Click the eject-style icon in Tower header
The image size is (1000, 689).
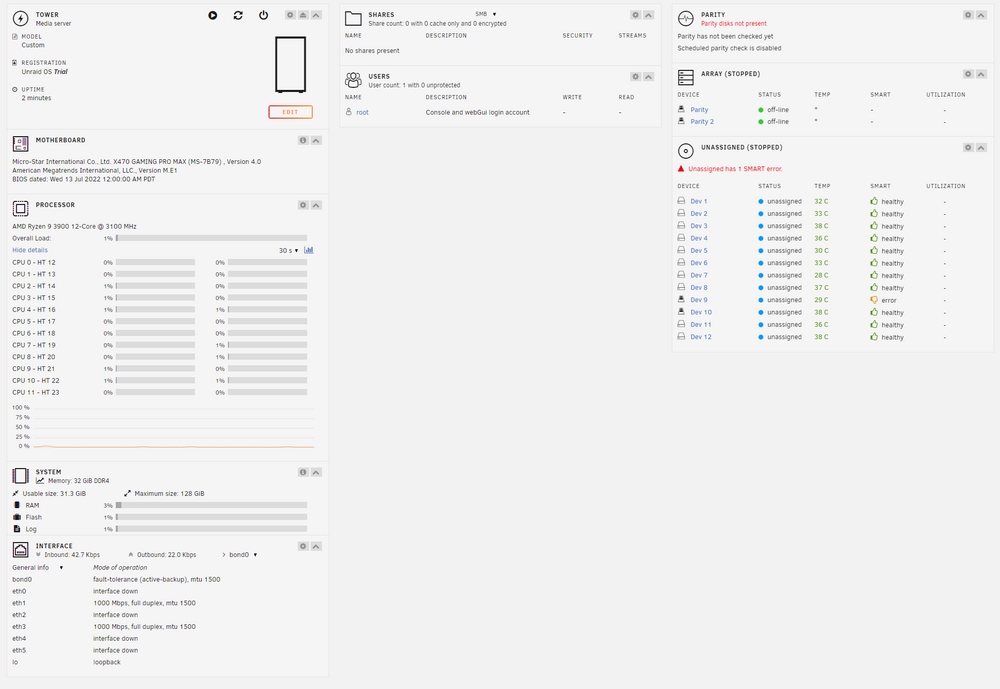point(303,15)
